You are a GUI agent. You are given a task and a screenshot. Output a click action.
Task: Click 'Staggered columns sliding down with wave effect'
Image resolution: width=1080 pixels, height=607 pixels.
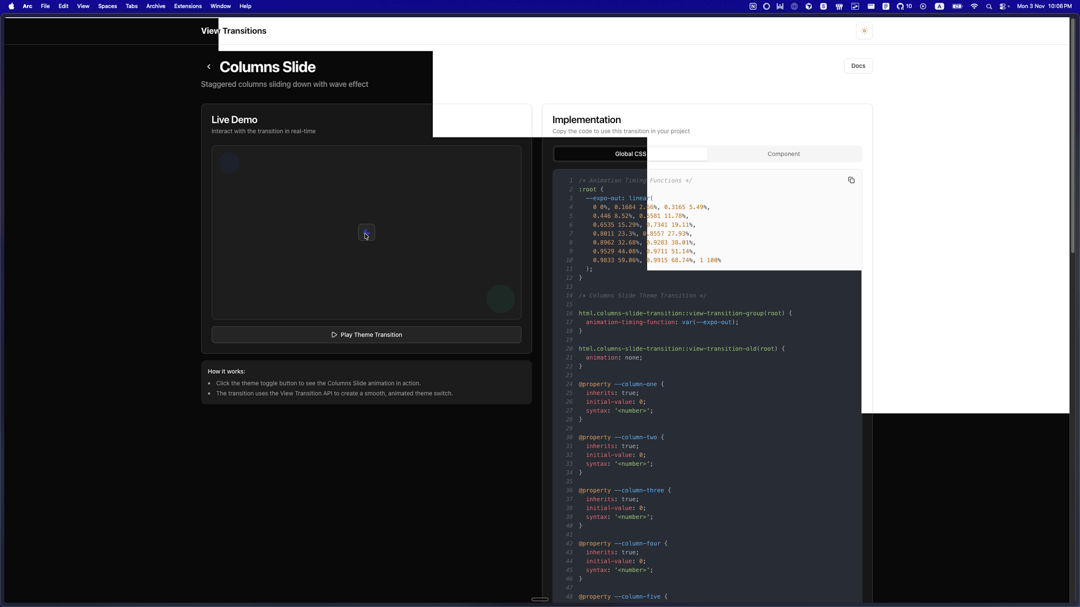(284, 84)
